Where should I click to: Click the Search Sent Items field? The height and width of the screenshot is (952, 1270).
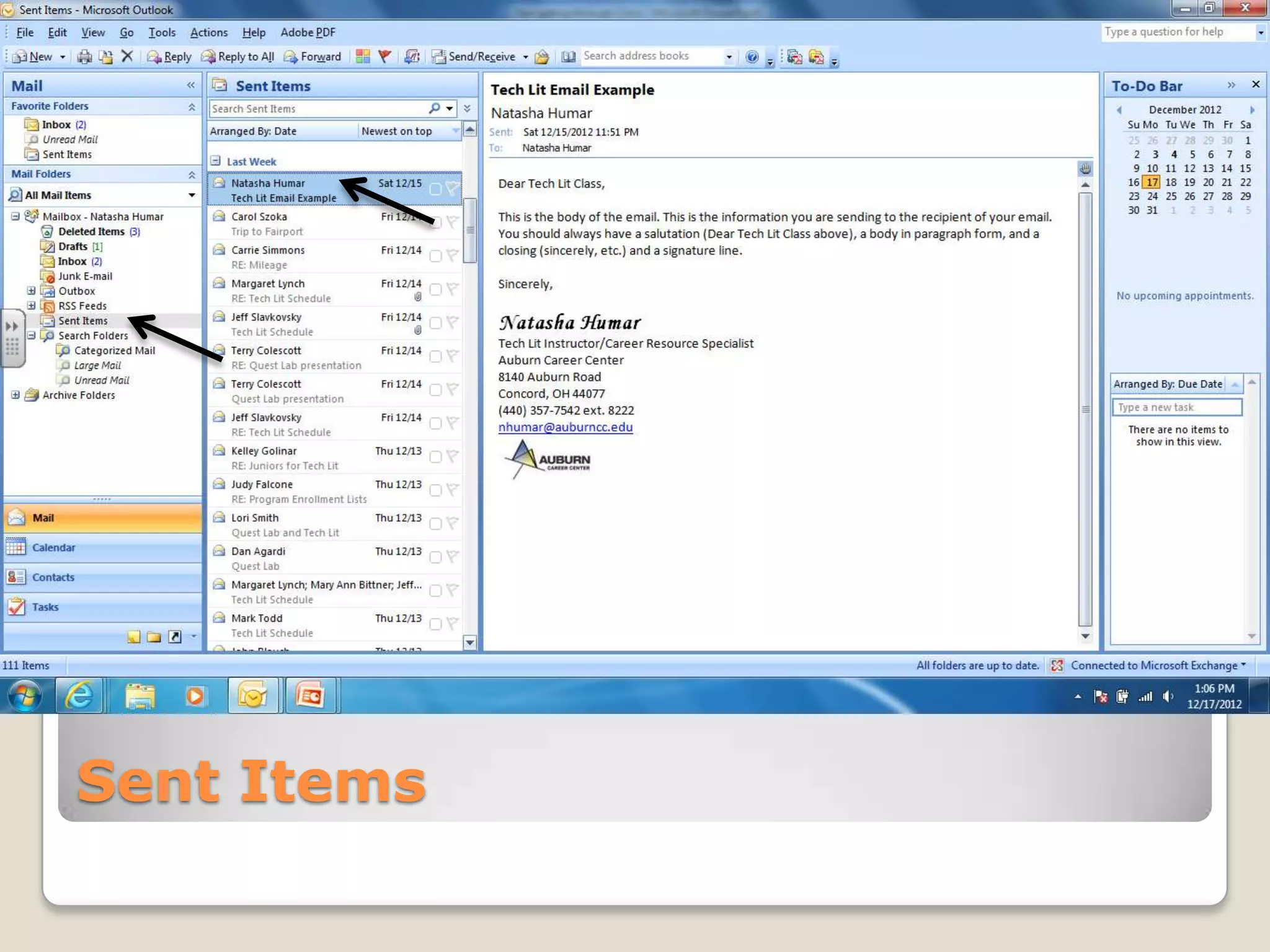(319, 108)
